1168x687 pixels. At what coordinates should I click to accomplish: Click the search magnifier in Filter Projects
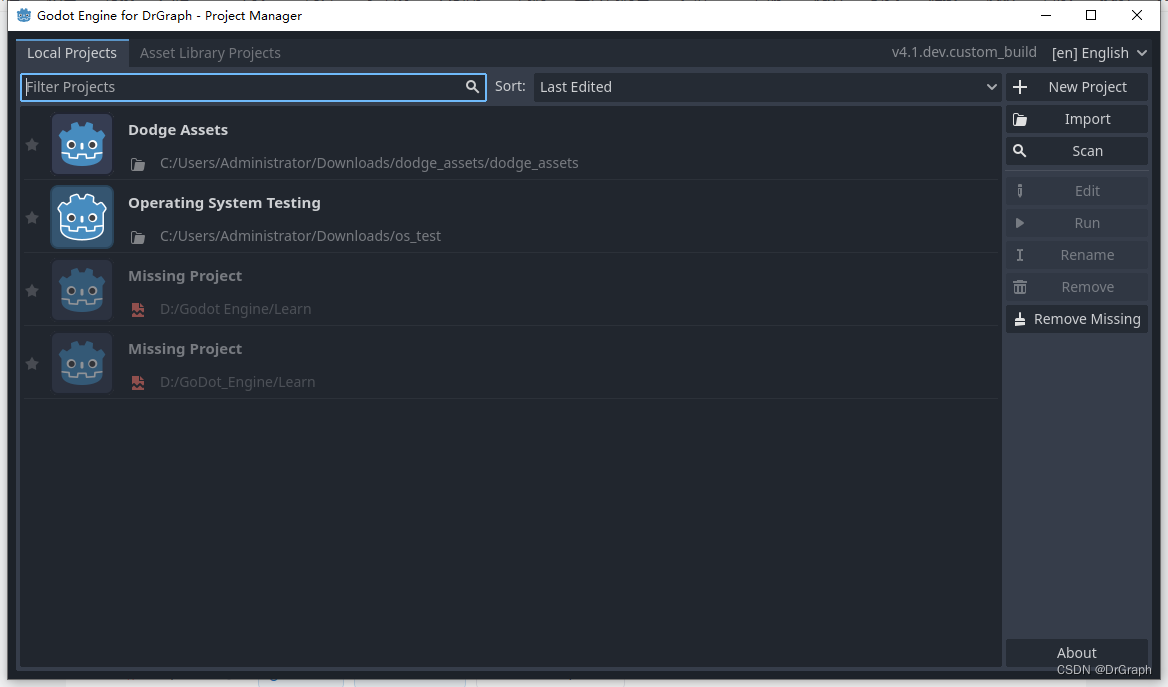(472, 87)
